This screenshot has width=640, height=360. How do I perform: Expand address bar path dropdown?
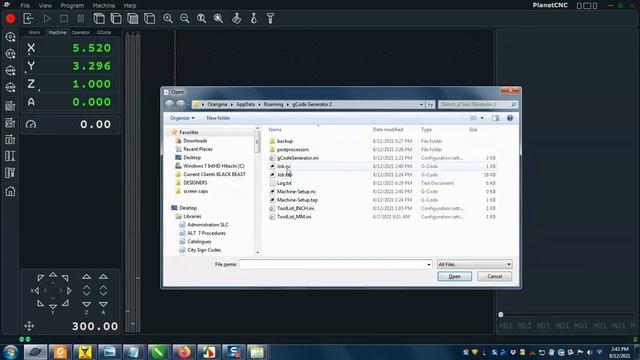pos(421,104)
